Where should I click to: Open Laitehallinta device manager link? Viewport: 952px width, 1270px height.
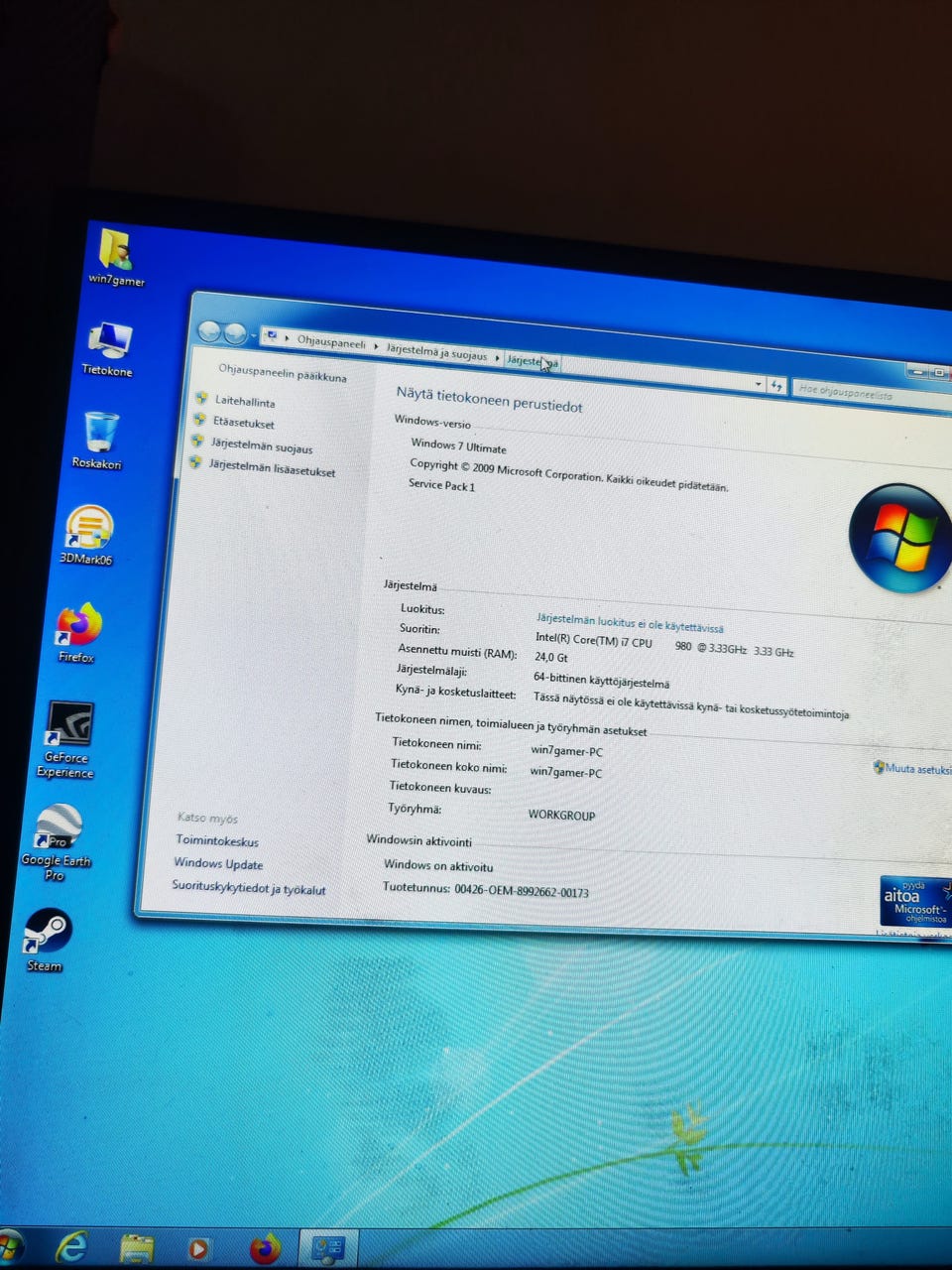click(245, 401)
